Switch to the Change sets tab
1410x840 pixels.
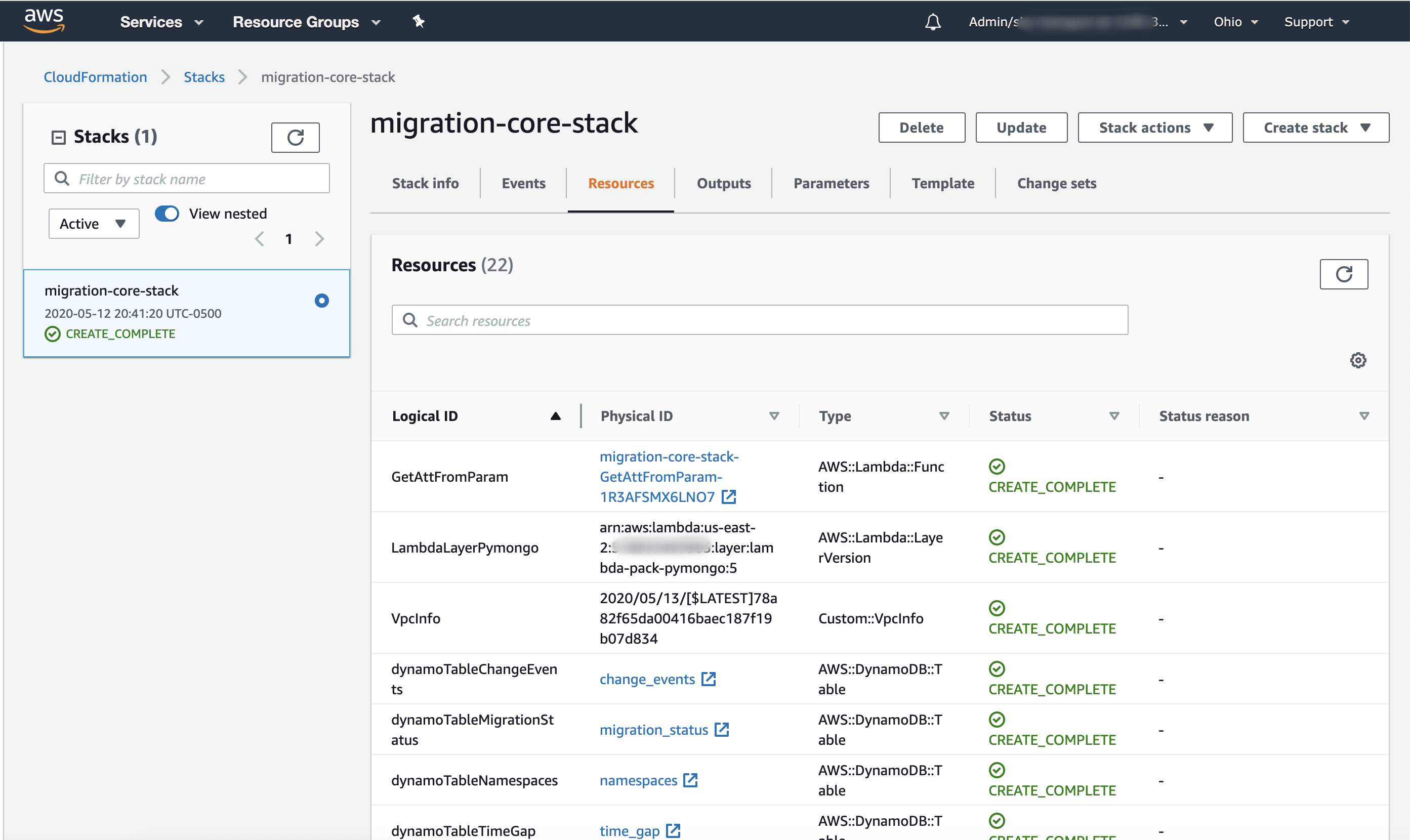(x=1056, y=183)
